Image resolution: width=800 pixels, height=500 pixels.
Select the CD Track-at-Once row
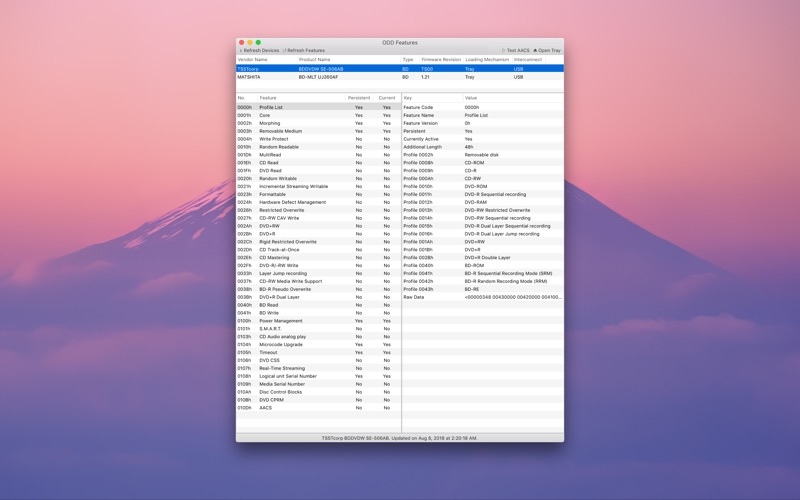pos(318,249)
